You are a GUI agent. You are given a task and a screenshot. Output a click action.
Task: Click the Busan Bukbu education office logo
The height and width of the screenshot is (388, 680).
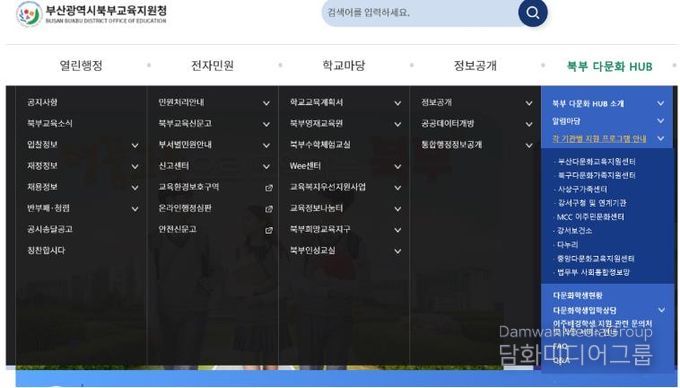tap(92, 14)
